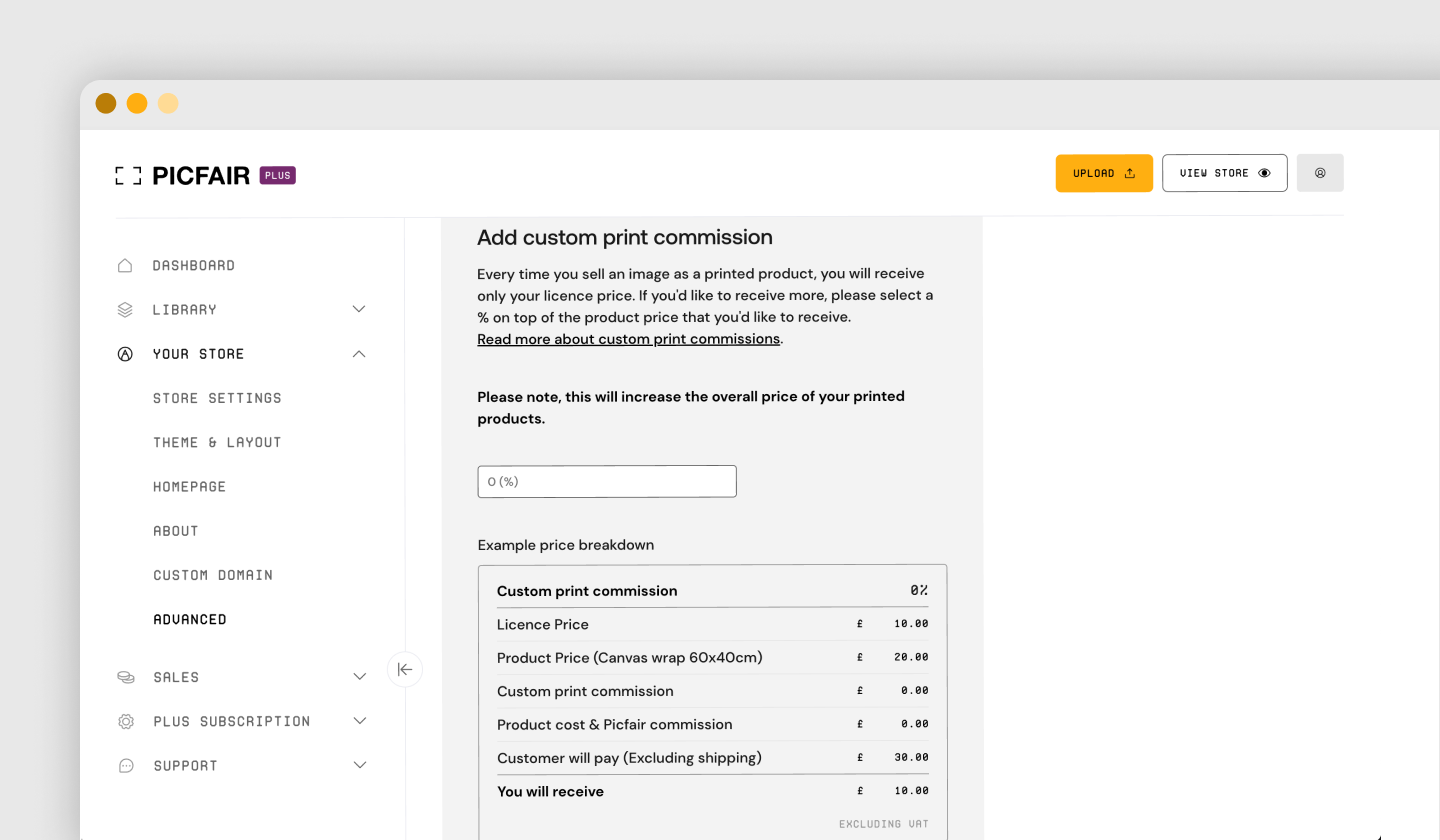Image resolution: width=1440 pixels, height=840 pixels.
Task: Open Store Settings
Action: (x=217, y=398)
